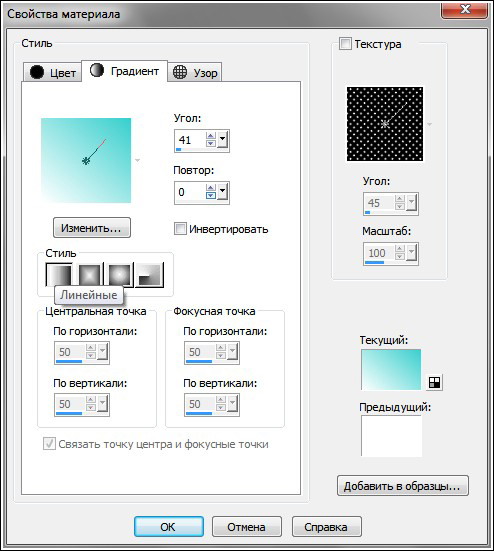
Task: Open Фокусная точка По вертикали dropdown
Action: point(232,404)
